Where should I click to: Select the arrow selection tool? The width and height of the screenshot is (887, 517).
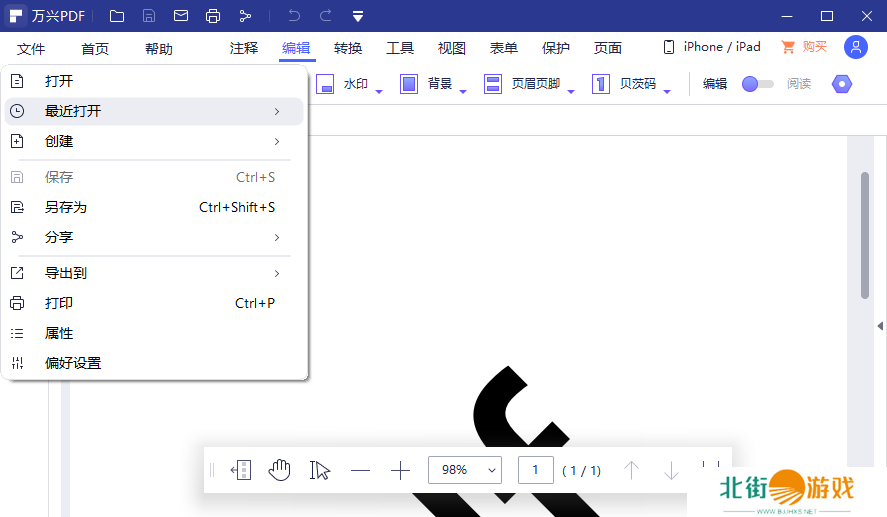pos(320,470)
